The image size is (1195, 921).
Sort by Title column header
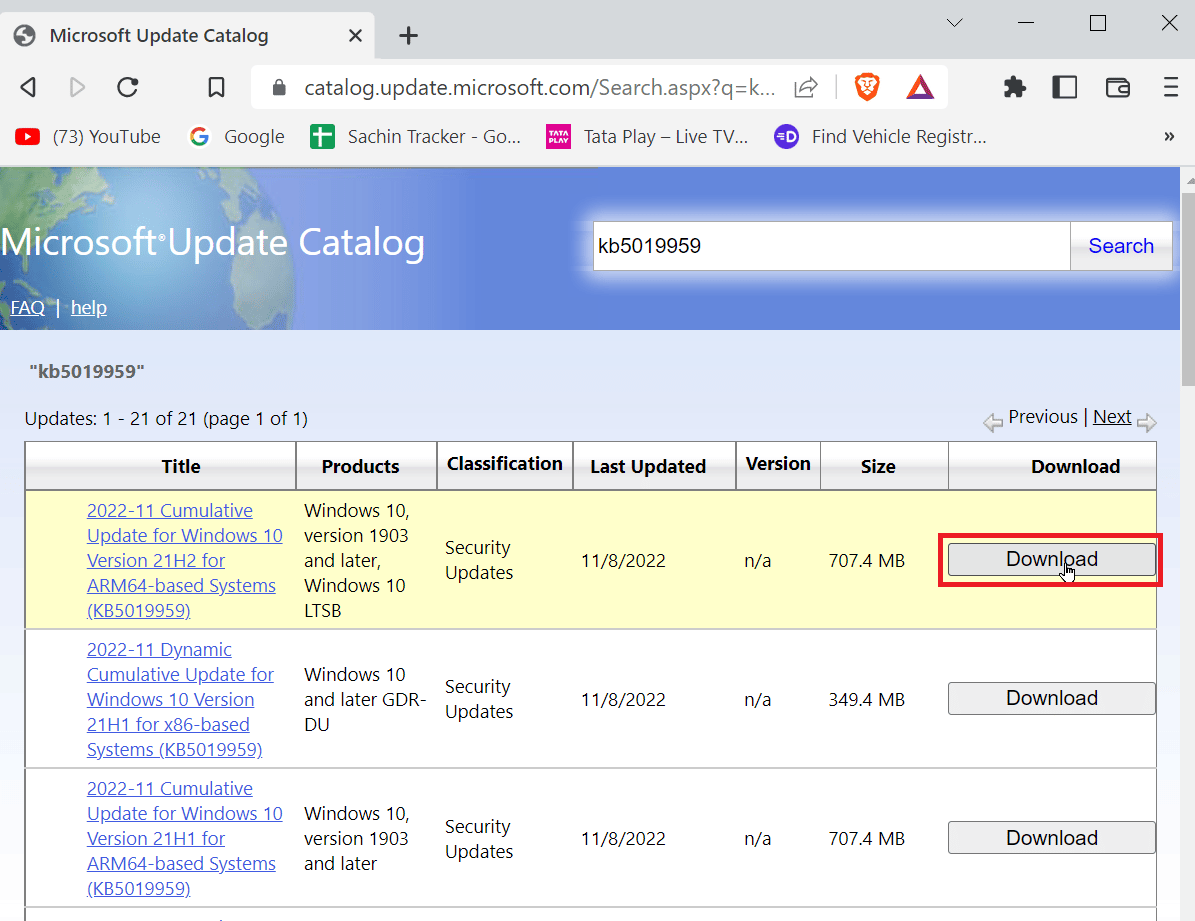point(181,467)
